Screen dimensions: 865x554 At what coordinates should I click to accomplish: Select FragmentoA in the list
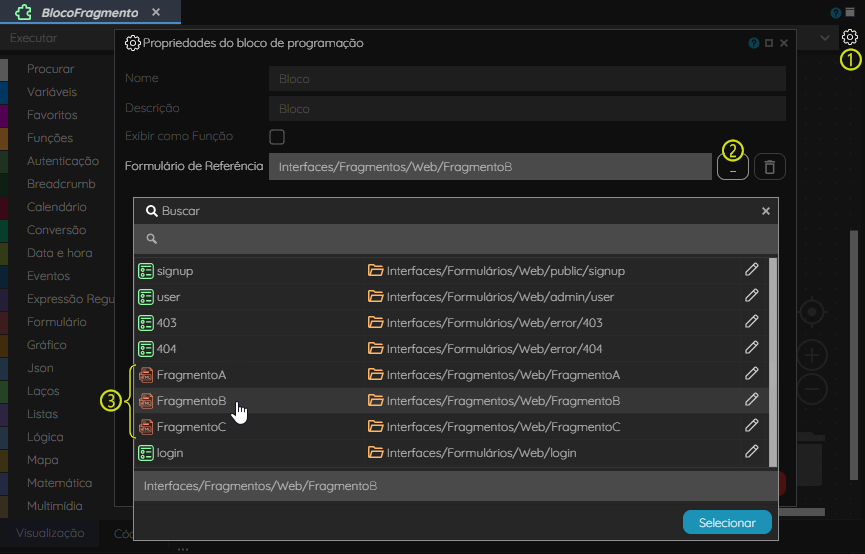click(x=451, y=375)
